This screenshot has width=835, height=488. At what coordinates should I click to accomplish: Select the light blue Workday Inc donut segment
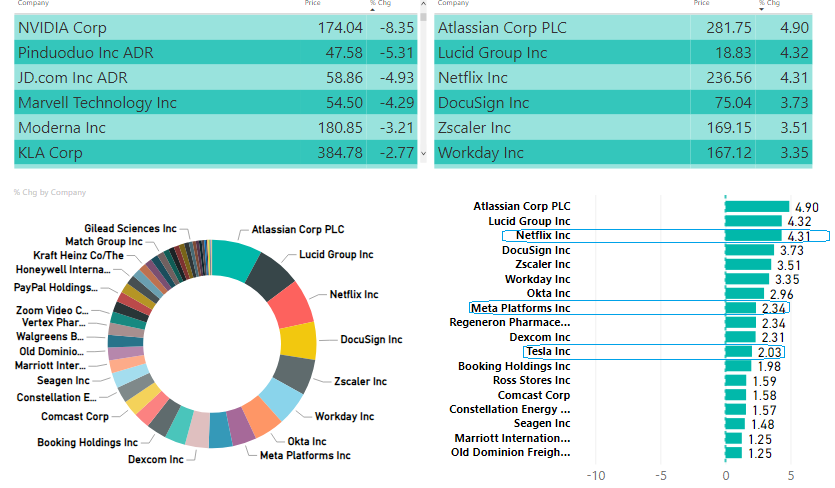point(281,400)
